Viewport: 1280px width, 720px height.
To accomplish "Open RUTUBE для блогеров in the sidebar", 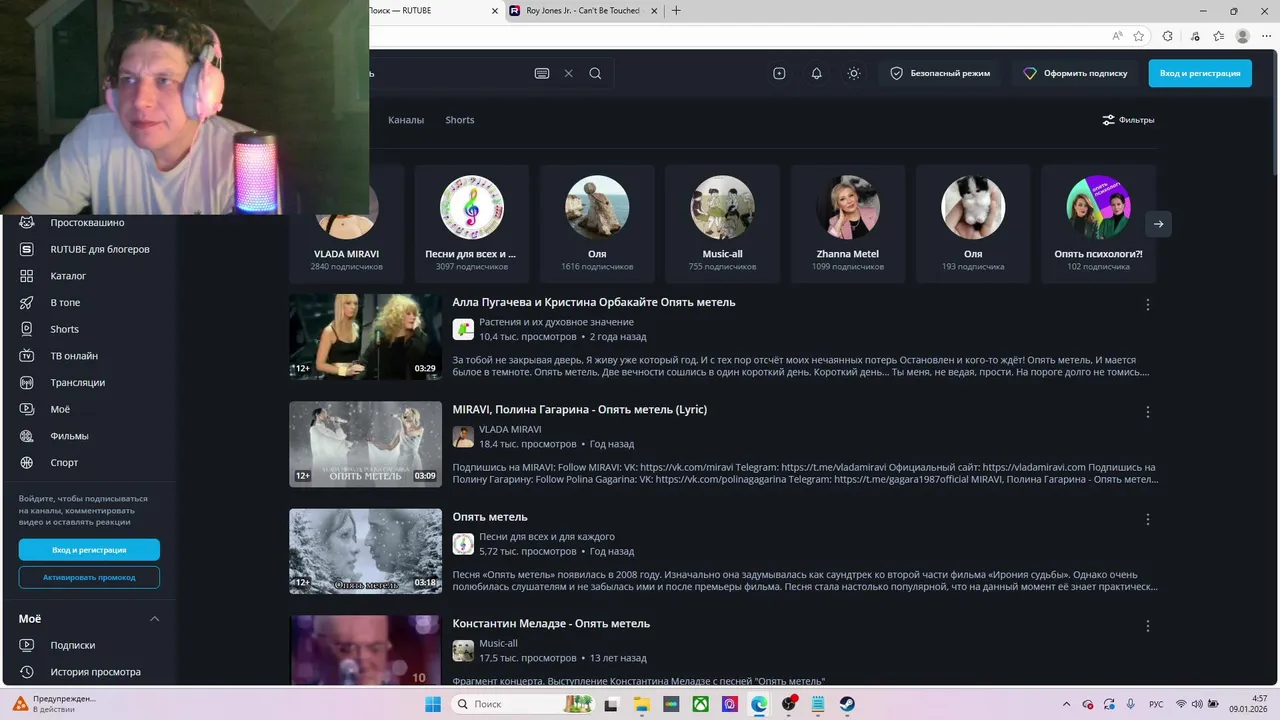I will (100, 249).
